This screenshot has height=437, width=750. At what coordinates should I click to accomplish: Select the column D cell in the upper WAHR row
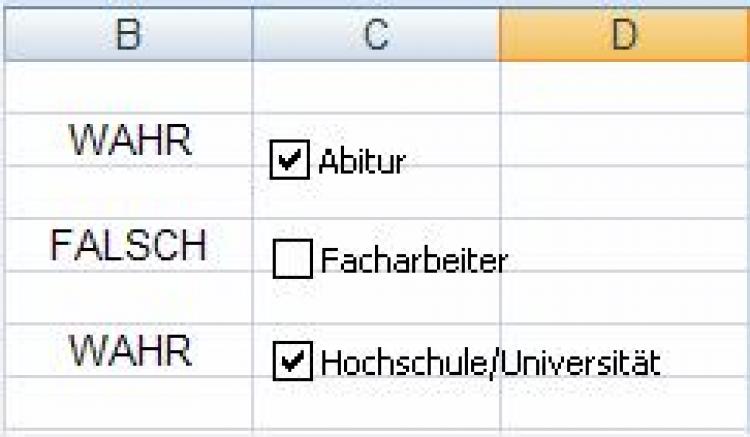[x=624, y=140]
